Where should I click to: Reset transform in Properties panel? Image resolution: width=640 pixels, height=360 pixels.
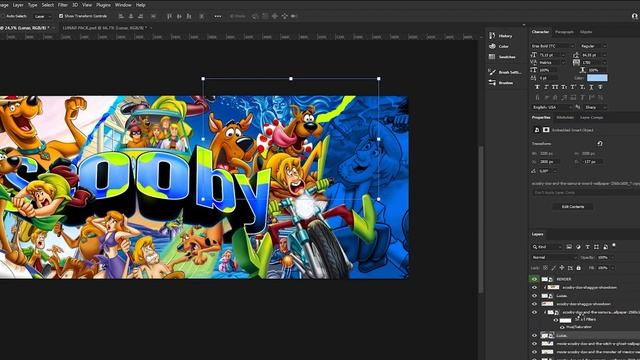(x=600, y=144)
